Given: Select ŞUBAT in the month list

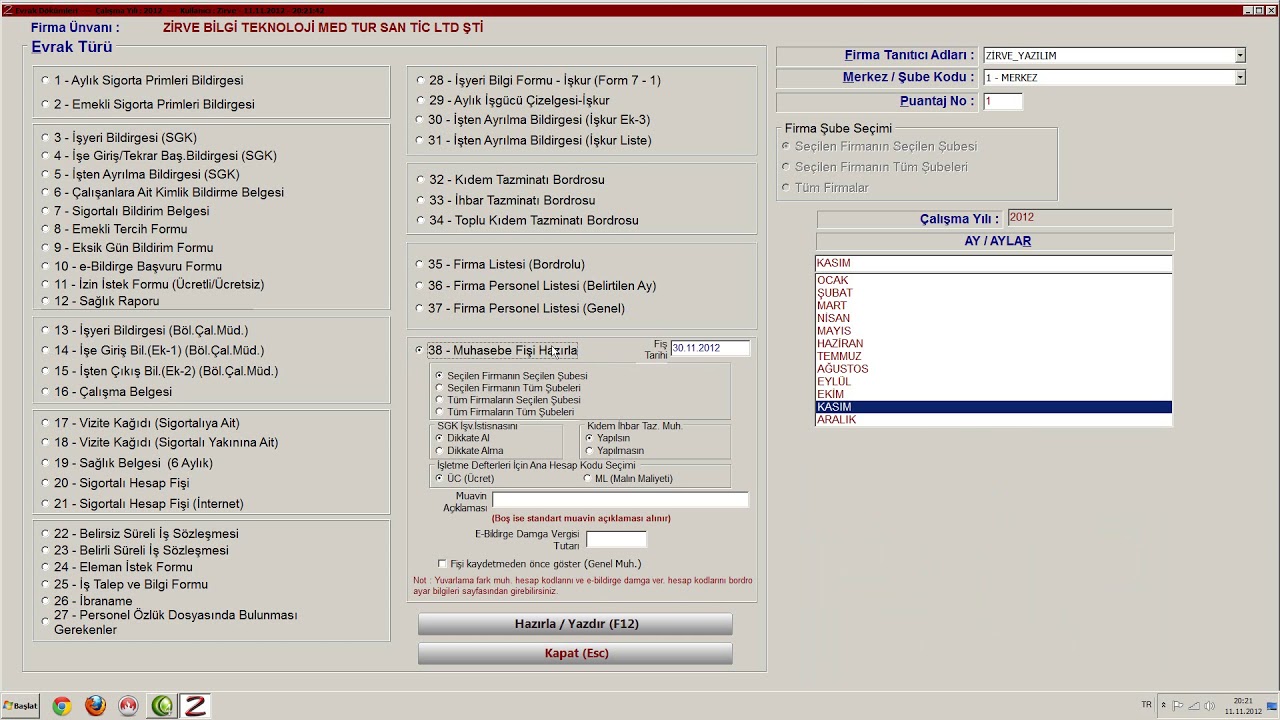Looking at the screenshot, I should coord(993,293).
